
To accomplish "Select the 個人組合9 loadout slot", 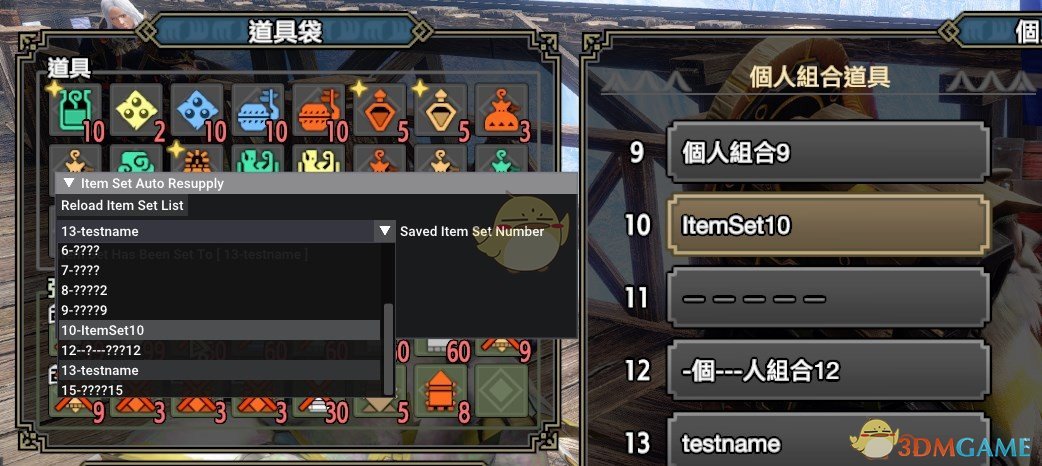I will coord(828,153).
